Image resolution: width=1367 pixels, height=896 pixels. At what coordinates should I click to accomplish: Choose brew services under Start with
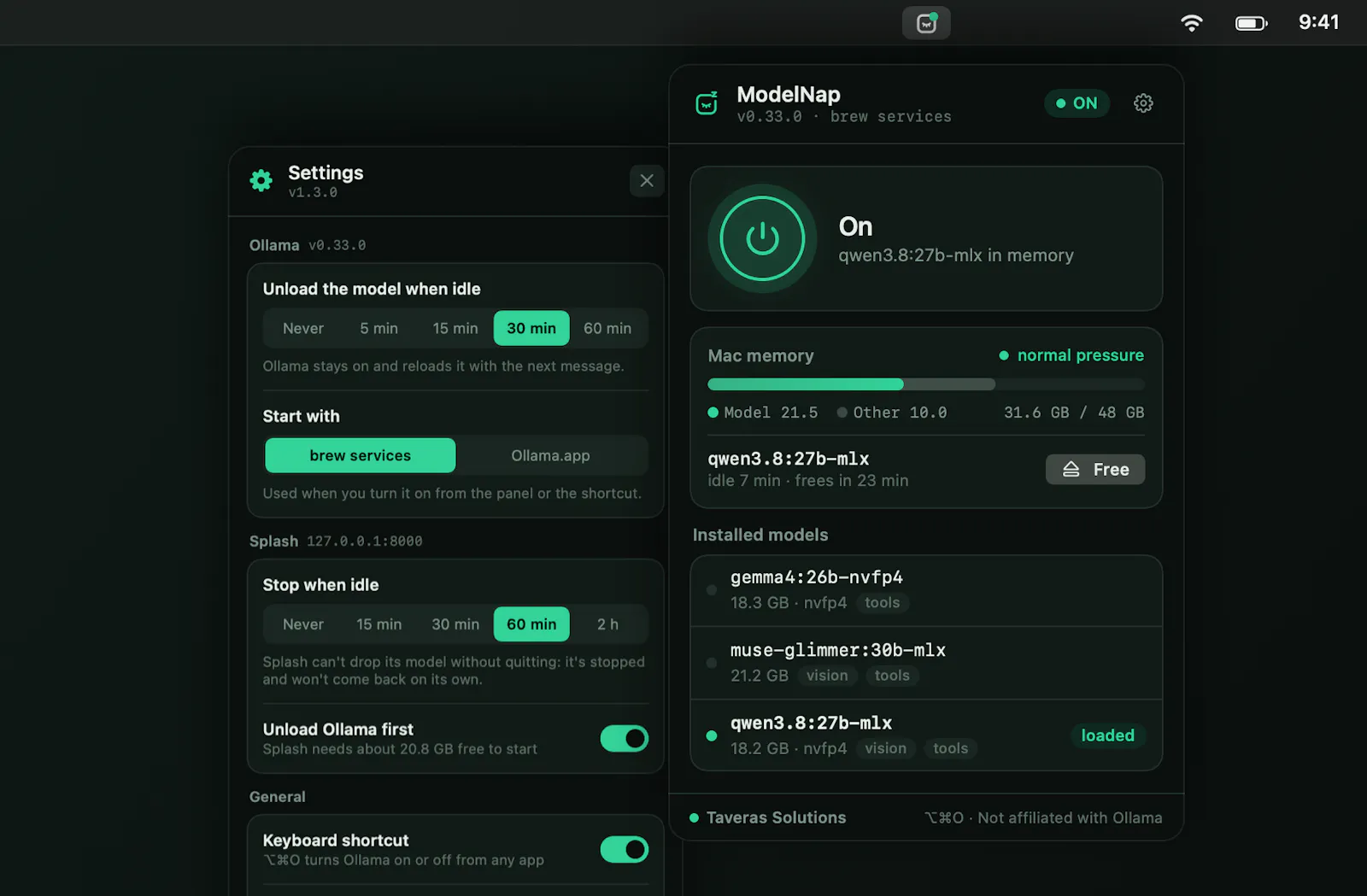point(361,455)
